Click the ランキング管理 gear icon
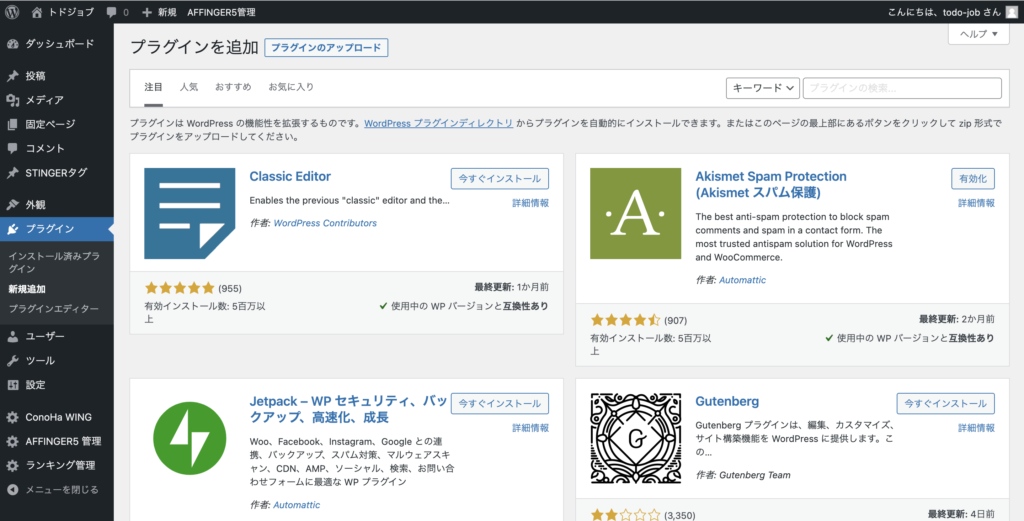Image resolution: width=1024 pixels, height=521 pixels. tap(12, 466)
